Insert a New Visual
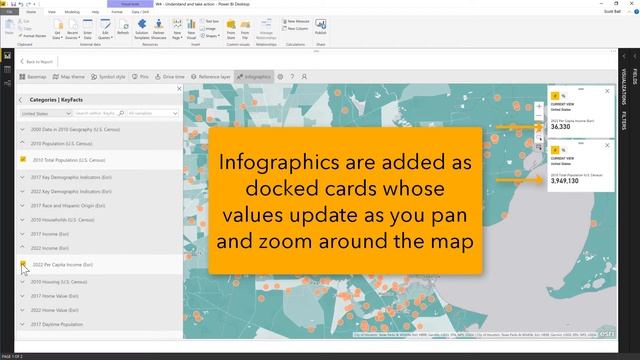This screenshot has height=360, width=640. coord(191,29)
